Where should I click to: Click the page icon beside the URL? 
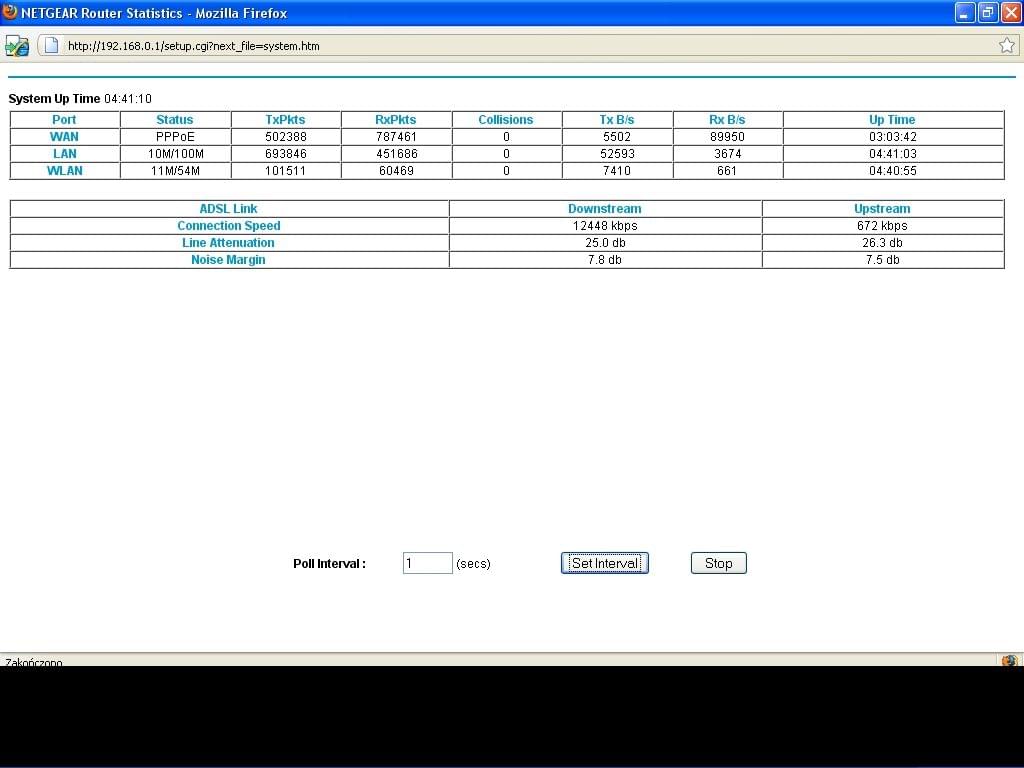(50, 45)
